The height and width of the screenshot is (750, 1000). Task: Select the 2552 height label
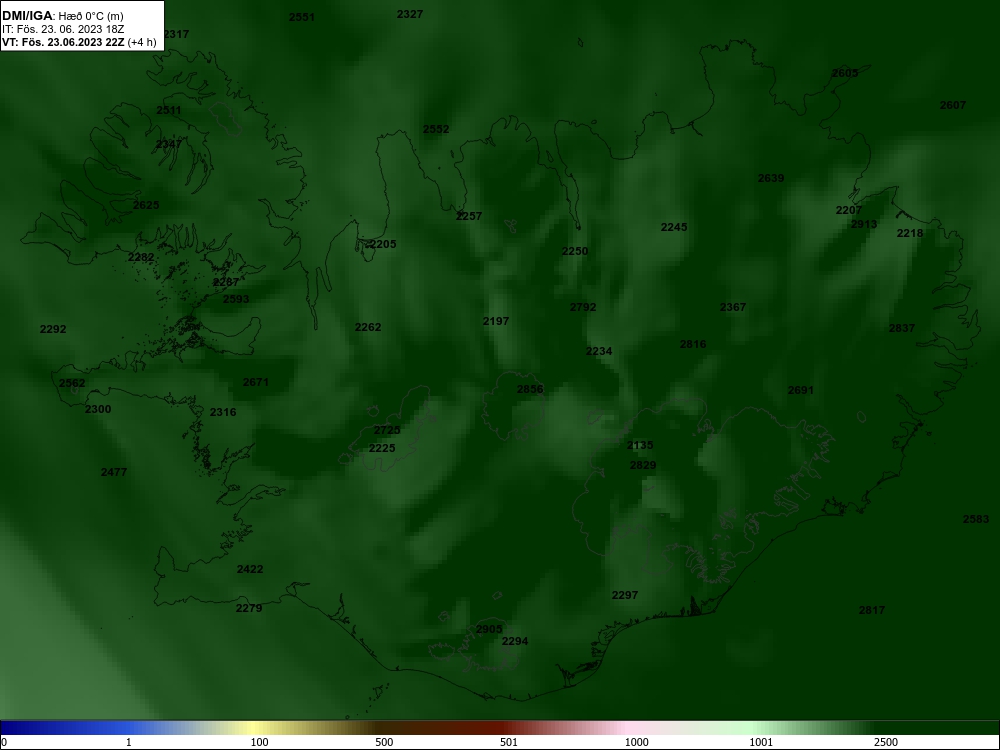pos(436,129)
